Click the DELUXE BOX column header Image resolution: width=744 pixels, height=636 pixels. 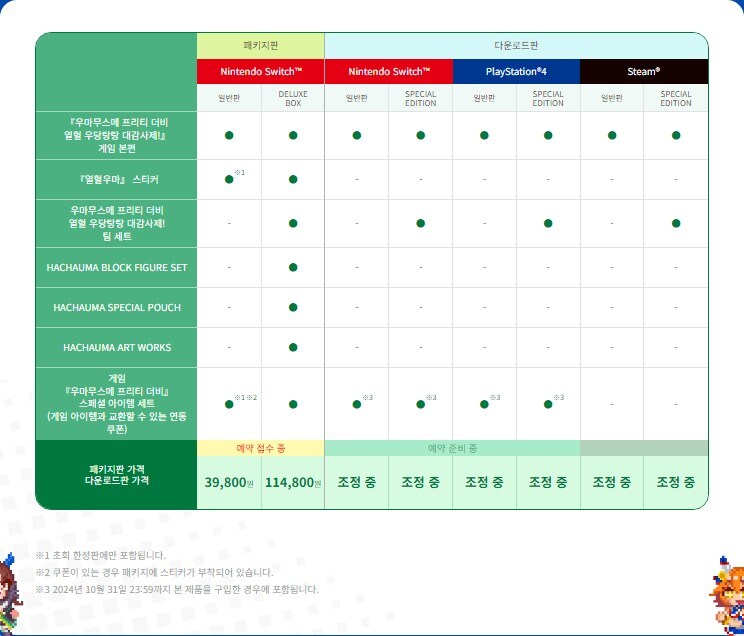point(293,98)
